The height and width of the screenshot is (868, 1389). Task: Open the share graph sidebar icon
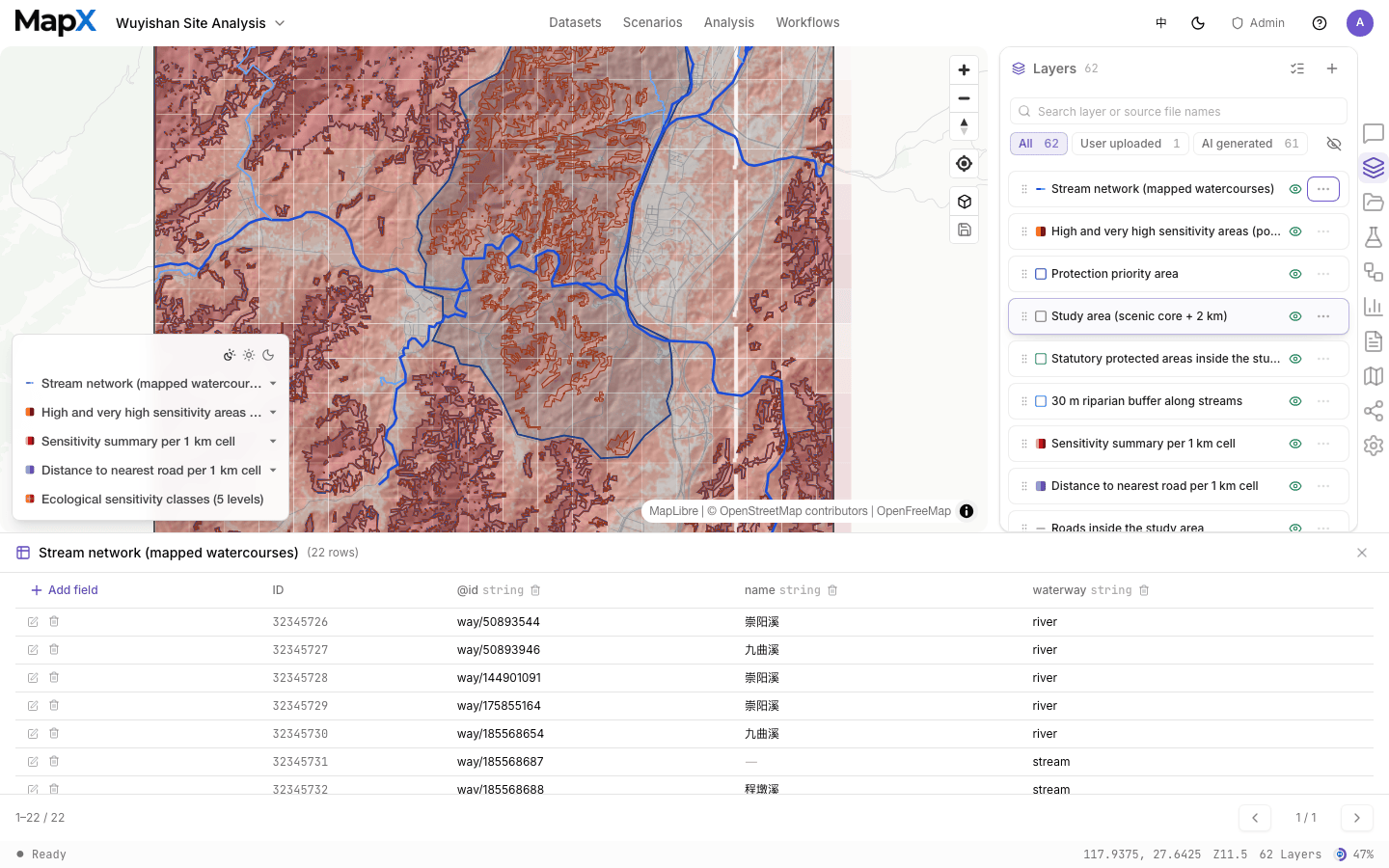click(1374, 411)
